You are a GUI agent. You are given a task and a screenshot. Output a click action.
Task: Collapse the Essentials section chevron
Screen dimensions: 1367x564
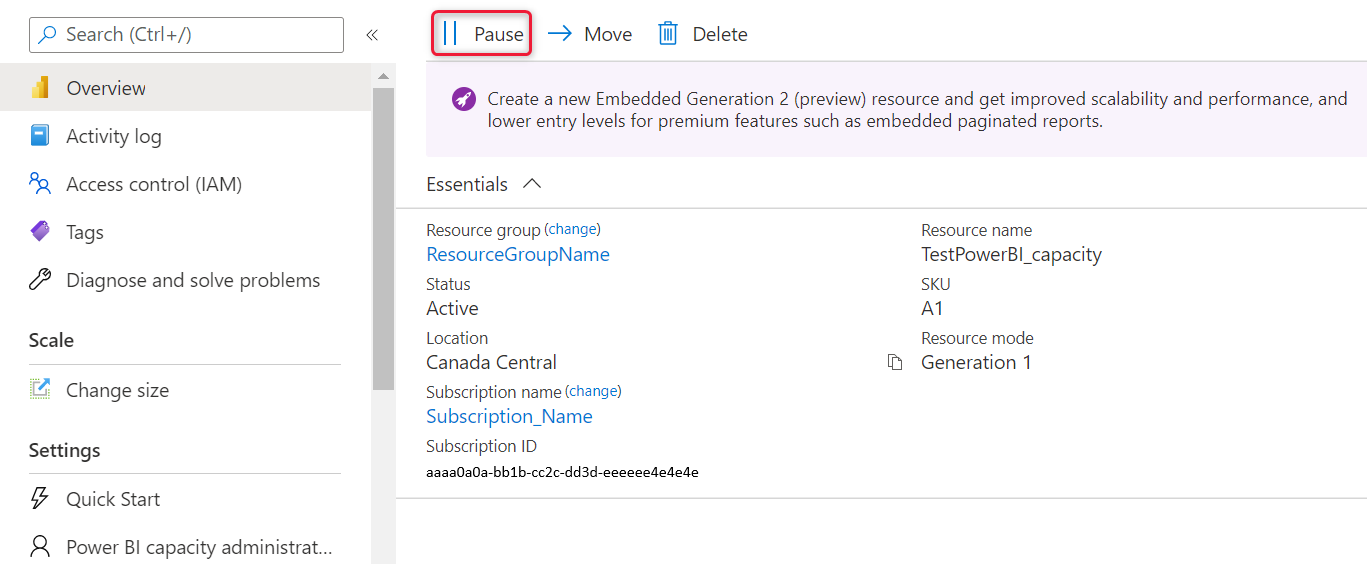click(x=532, y=184)
